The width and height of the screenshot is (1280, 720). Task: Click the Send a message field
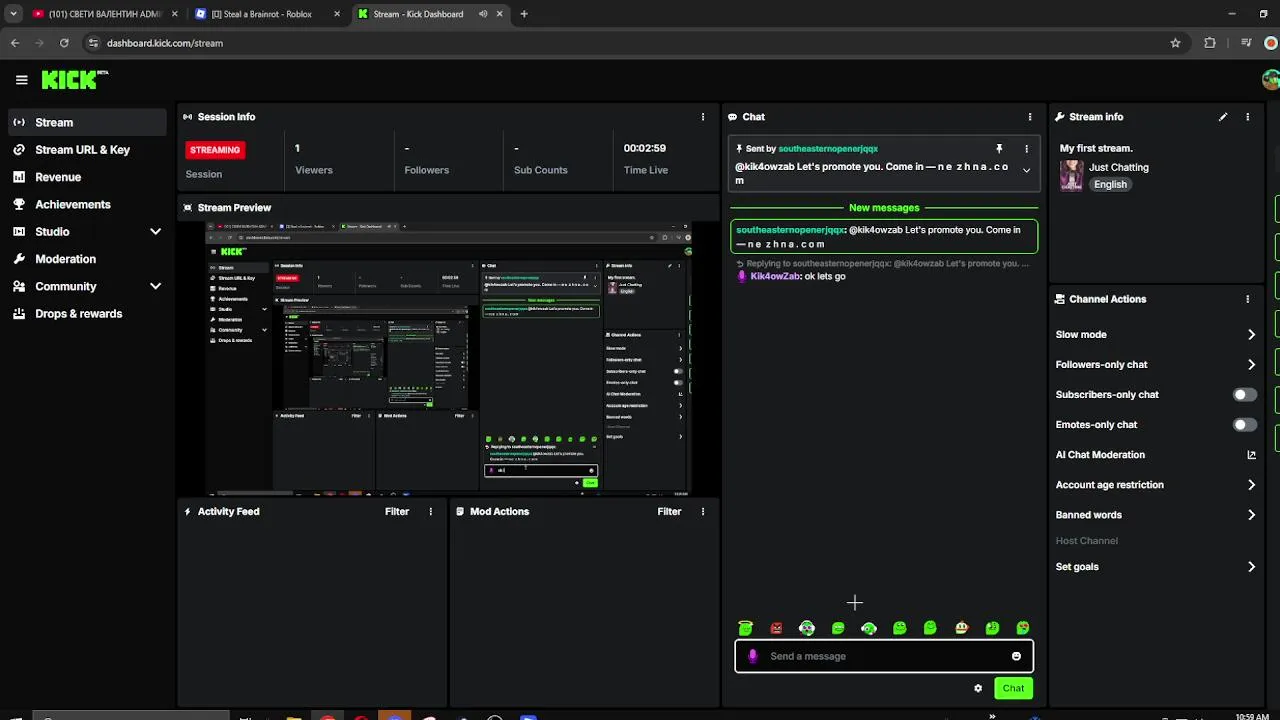click(885, 656)
